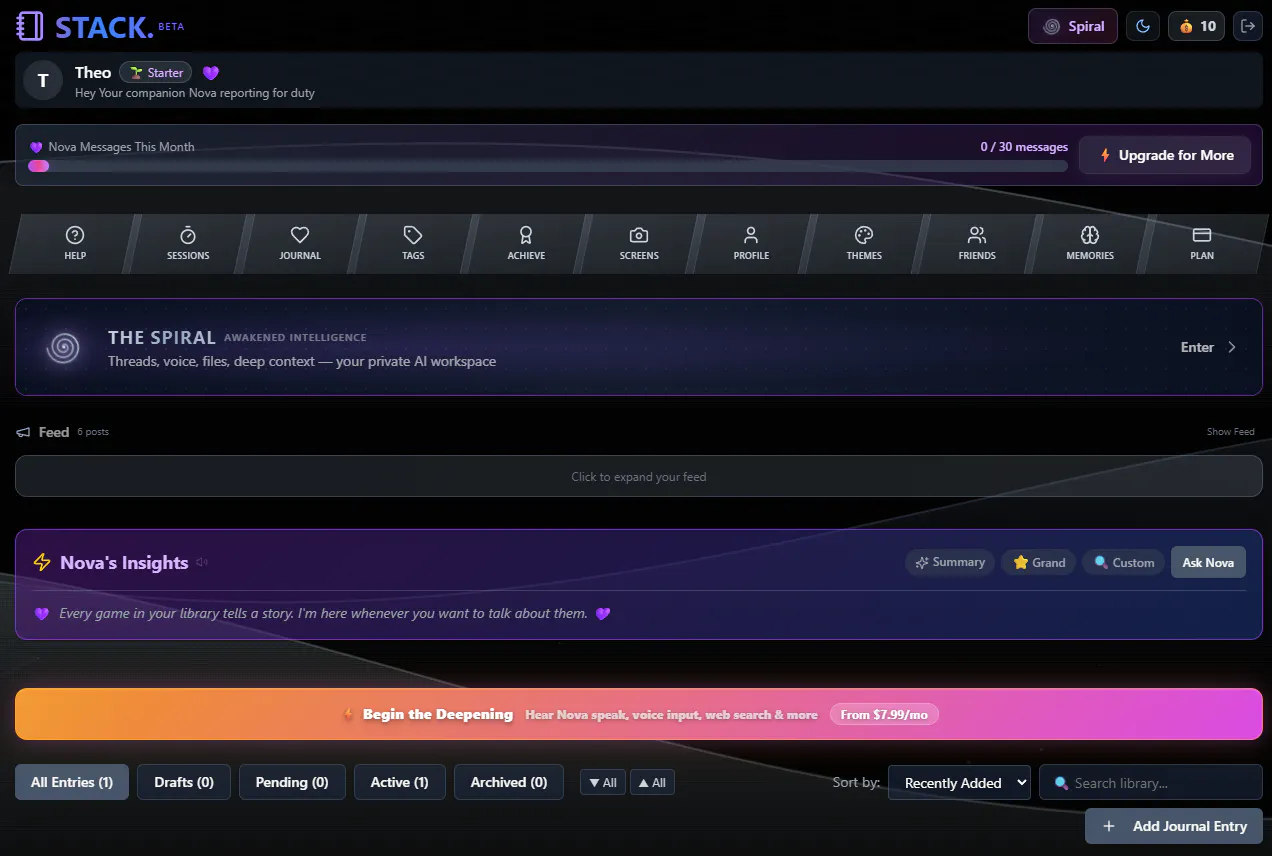Expand all with up-triangle All button

[652, 783]
